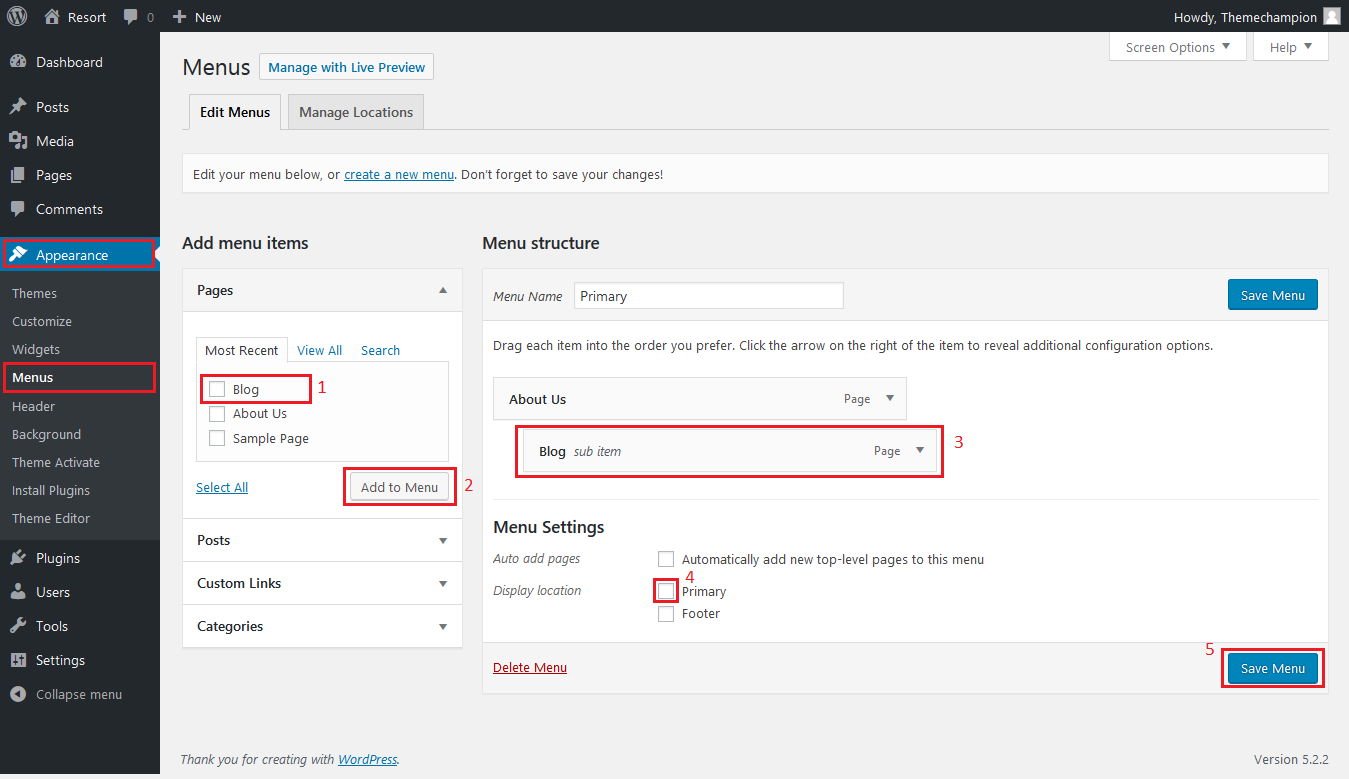1349x779 pixels.
Task: Check the Blog page checkbox
Action: (217, 389)
